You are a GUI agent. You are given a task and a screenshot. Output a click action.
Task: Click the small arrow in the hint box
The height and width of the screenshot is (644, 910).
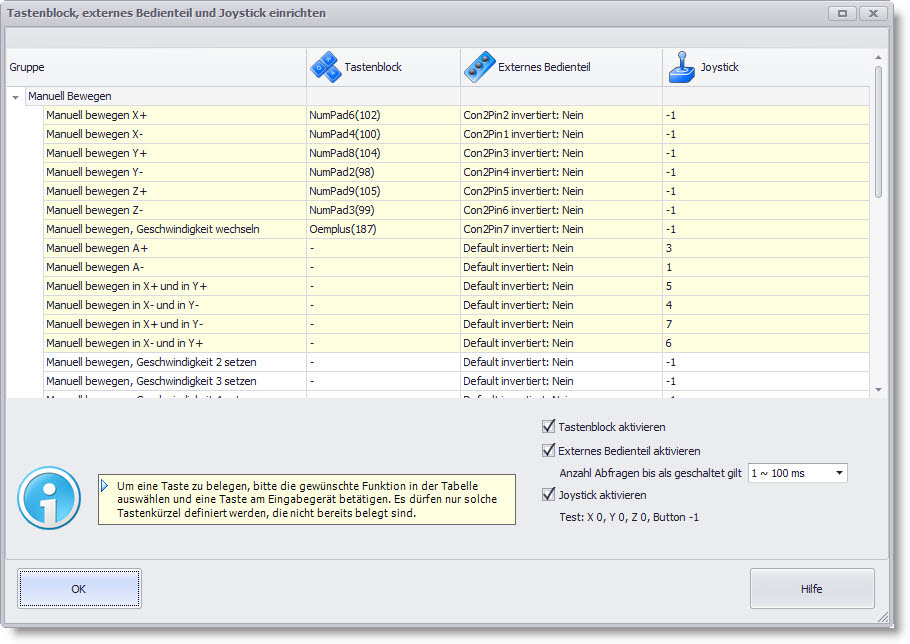click(105, 485)
